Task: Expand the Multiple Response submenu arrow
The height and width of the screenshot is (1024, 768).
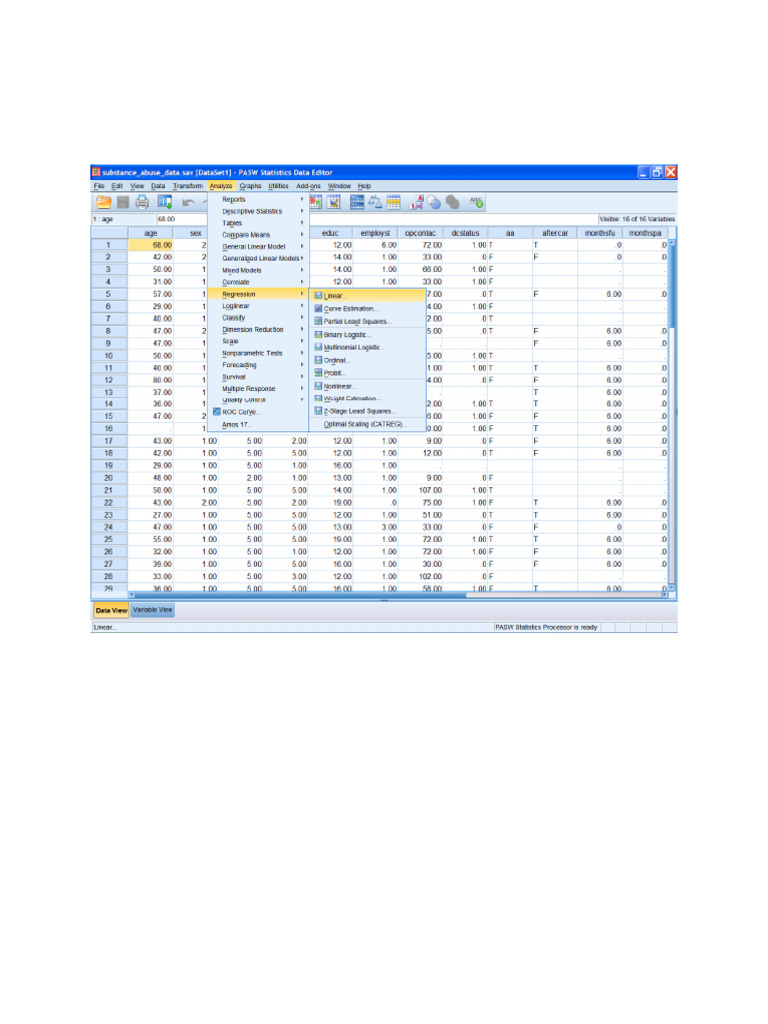Action: (302, 389)
